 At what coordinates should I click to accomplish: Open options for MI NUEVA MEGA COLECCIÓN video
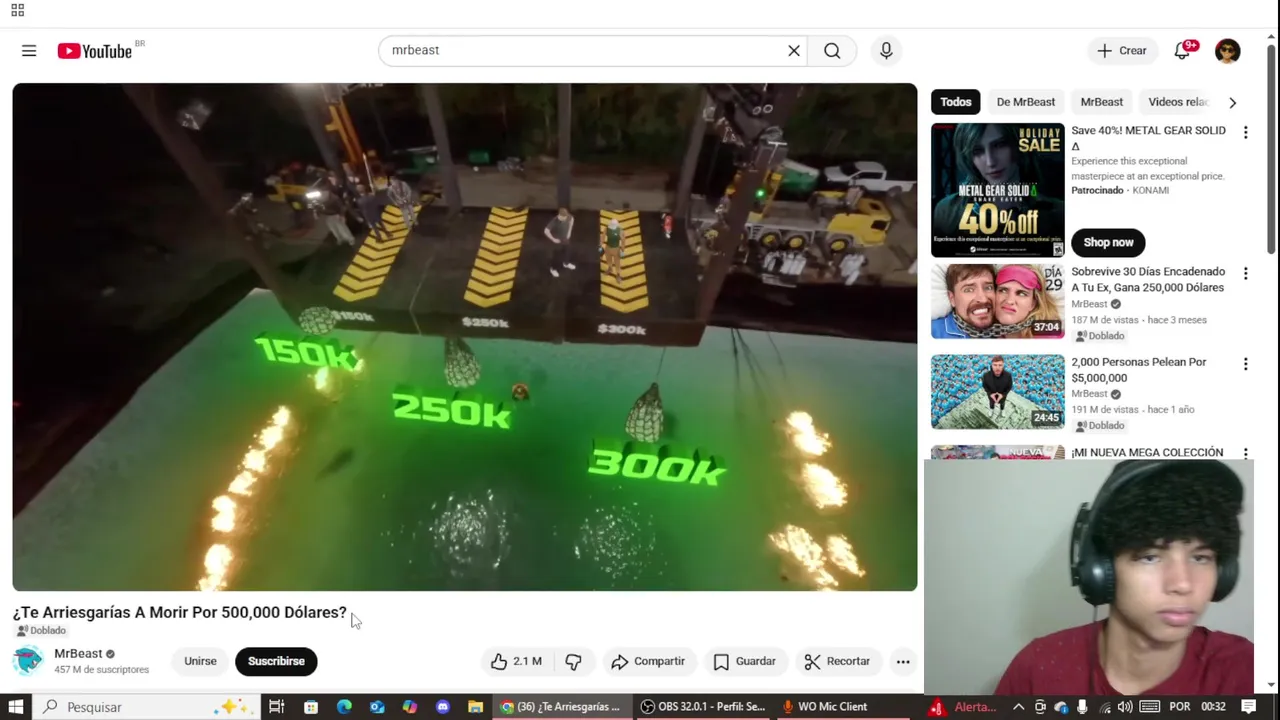[x=1245, y=453]
